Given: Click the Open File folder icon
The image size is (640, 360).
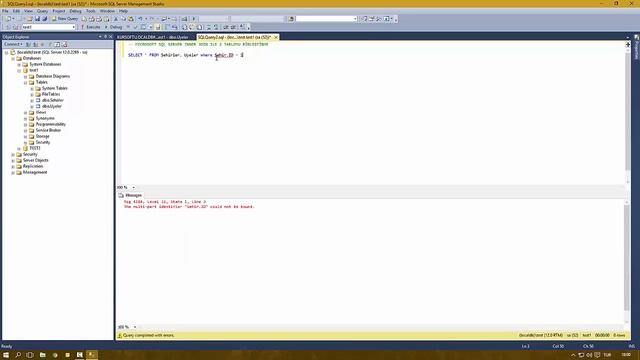Looking at the screenshot, I should click(x=30, y=19).
